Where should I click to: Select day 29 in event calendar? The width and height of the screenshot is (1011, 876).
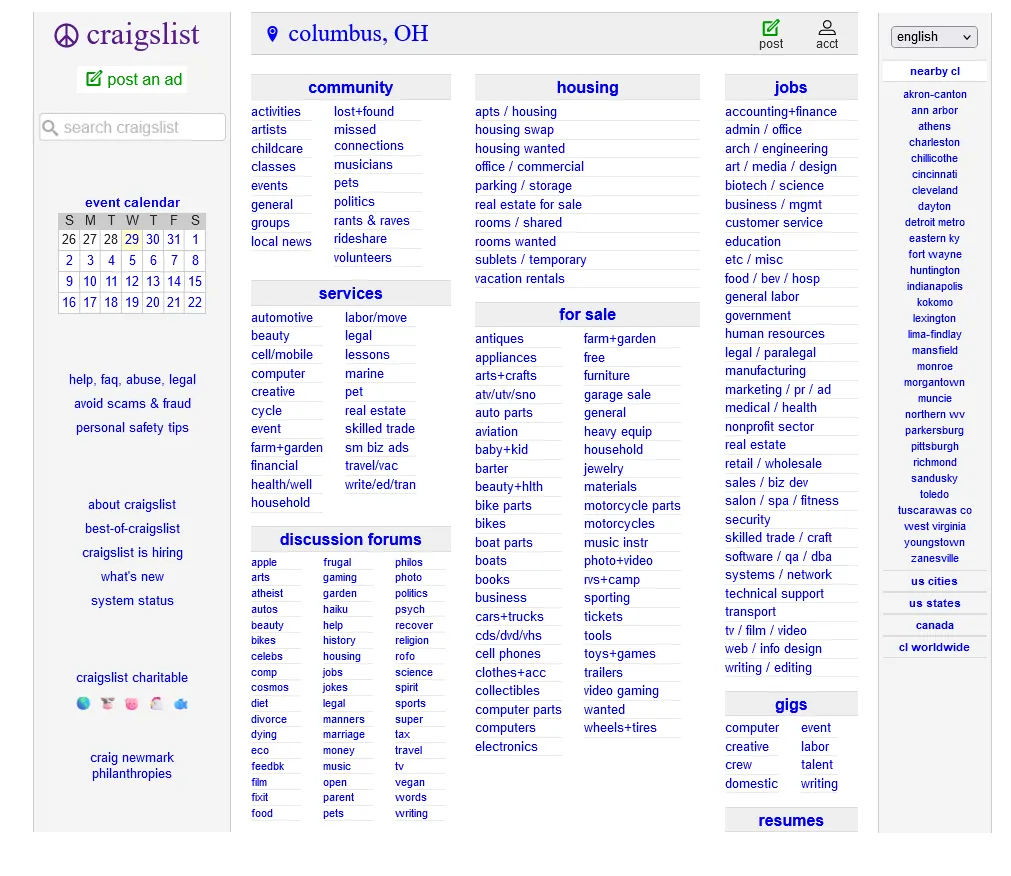coord(132,239)
